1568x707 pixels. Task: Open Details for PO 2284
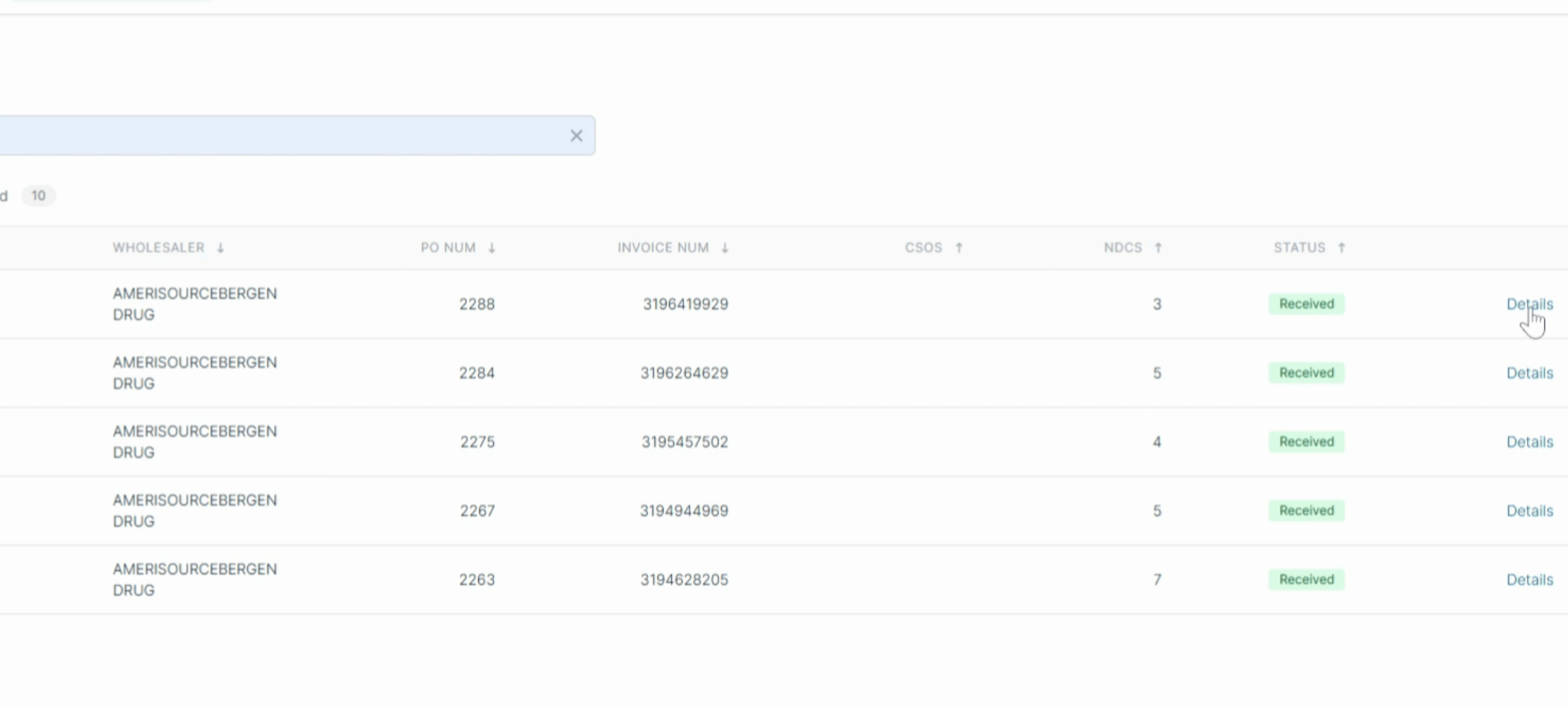coord(1529,372)
